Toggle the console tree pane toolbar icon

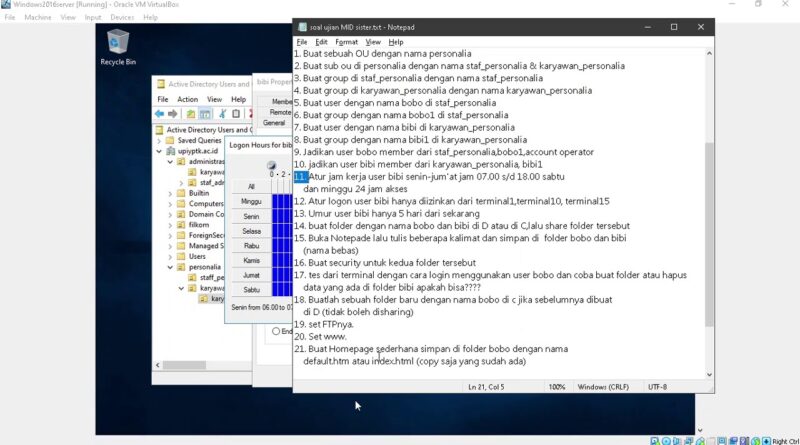point(205,114)
